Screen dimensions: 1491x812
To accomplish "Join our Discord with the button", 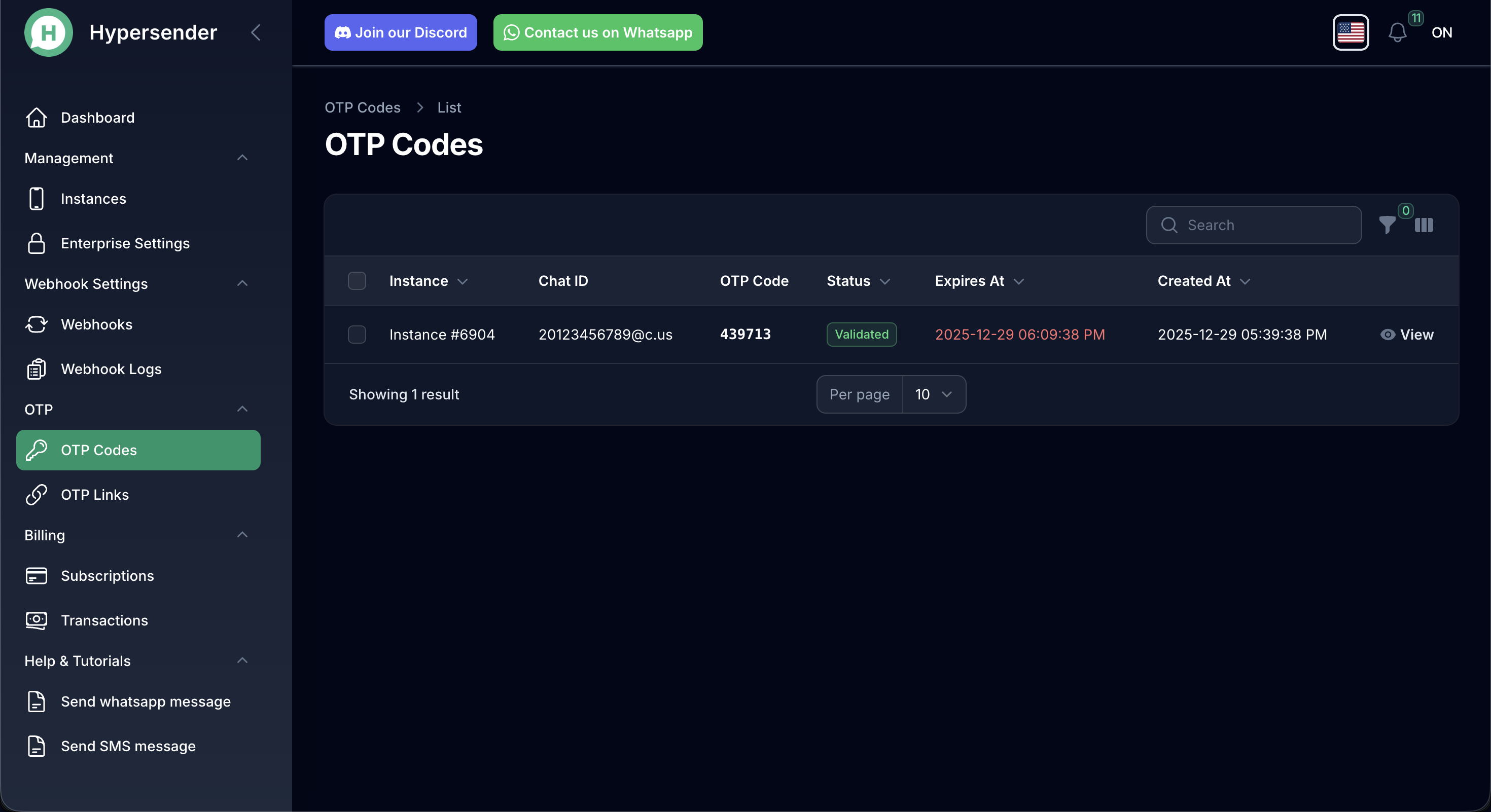I will (x=400, y=32).
